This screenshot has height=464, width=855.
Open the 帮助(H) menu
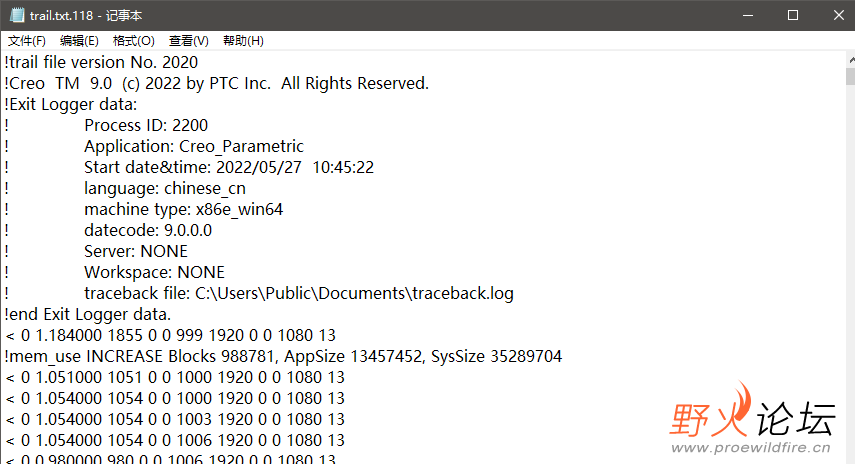(x=243, y=41)
